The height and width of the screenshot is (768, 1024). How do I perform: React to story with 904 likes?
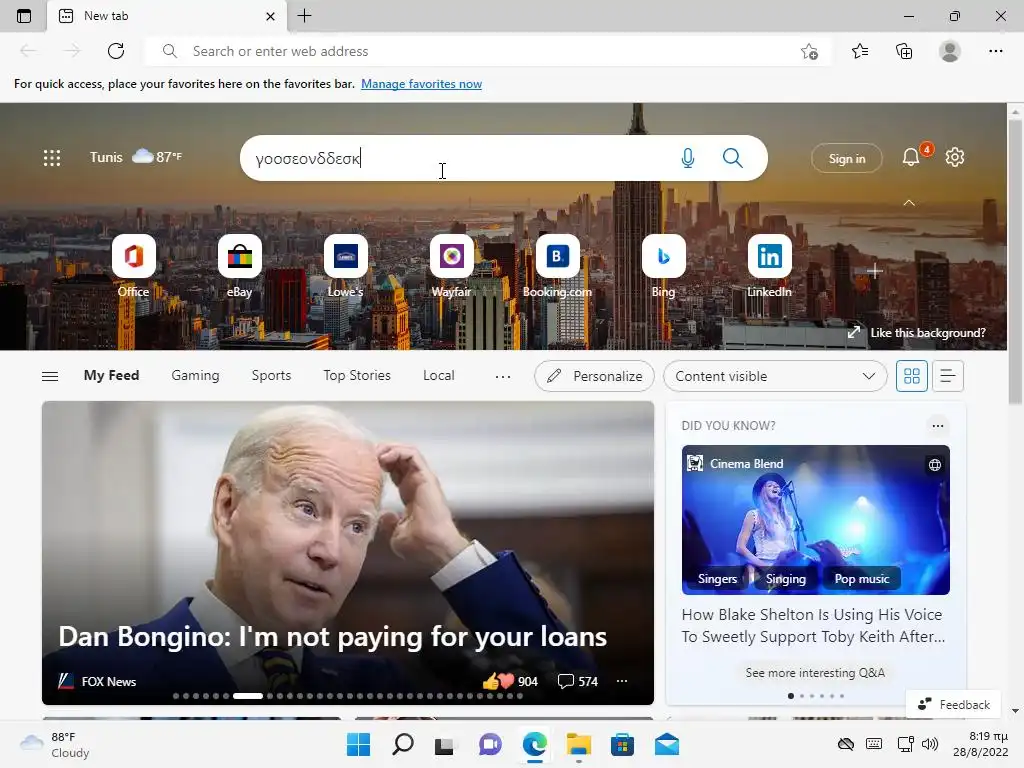click(x=510, y=681)
